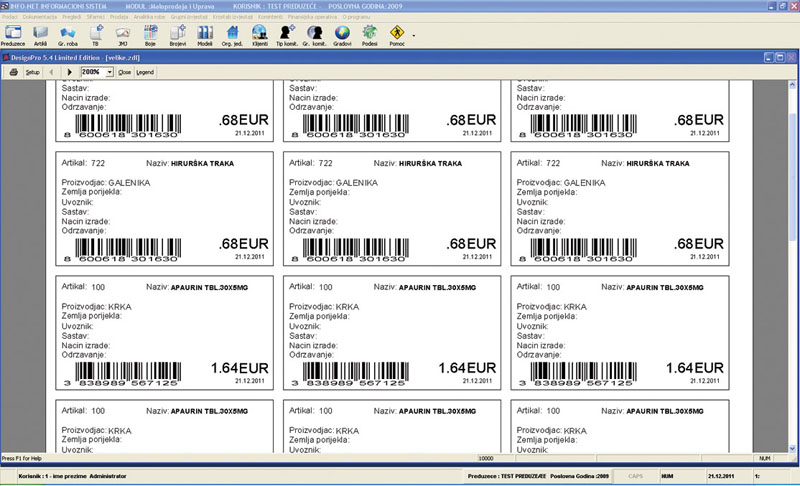Click the DesignPro window title icon
The image size is (800, 486).
pyautogui.click(x=6, y=58)
